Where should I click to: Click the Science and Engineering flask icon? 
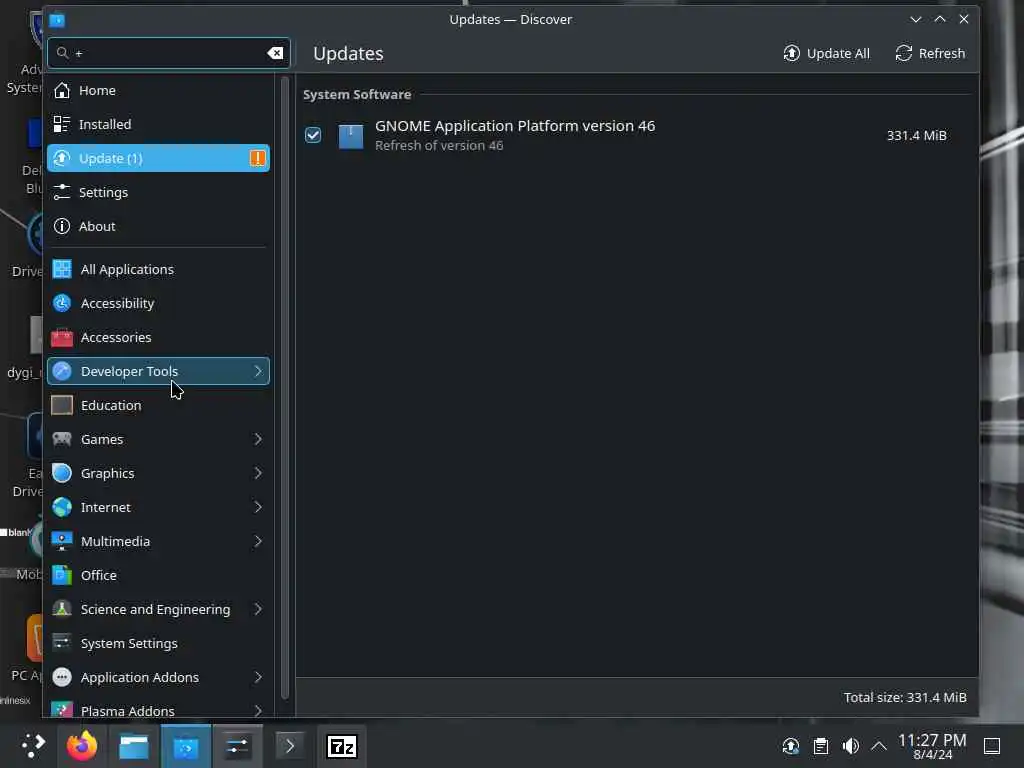pos(62,609)
